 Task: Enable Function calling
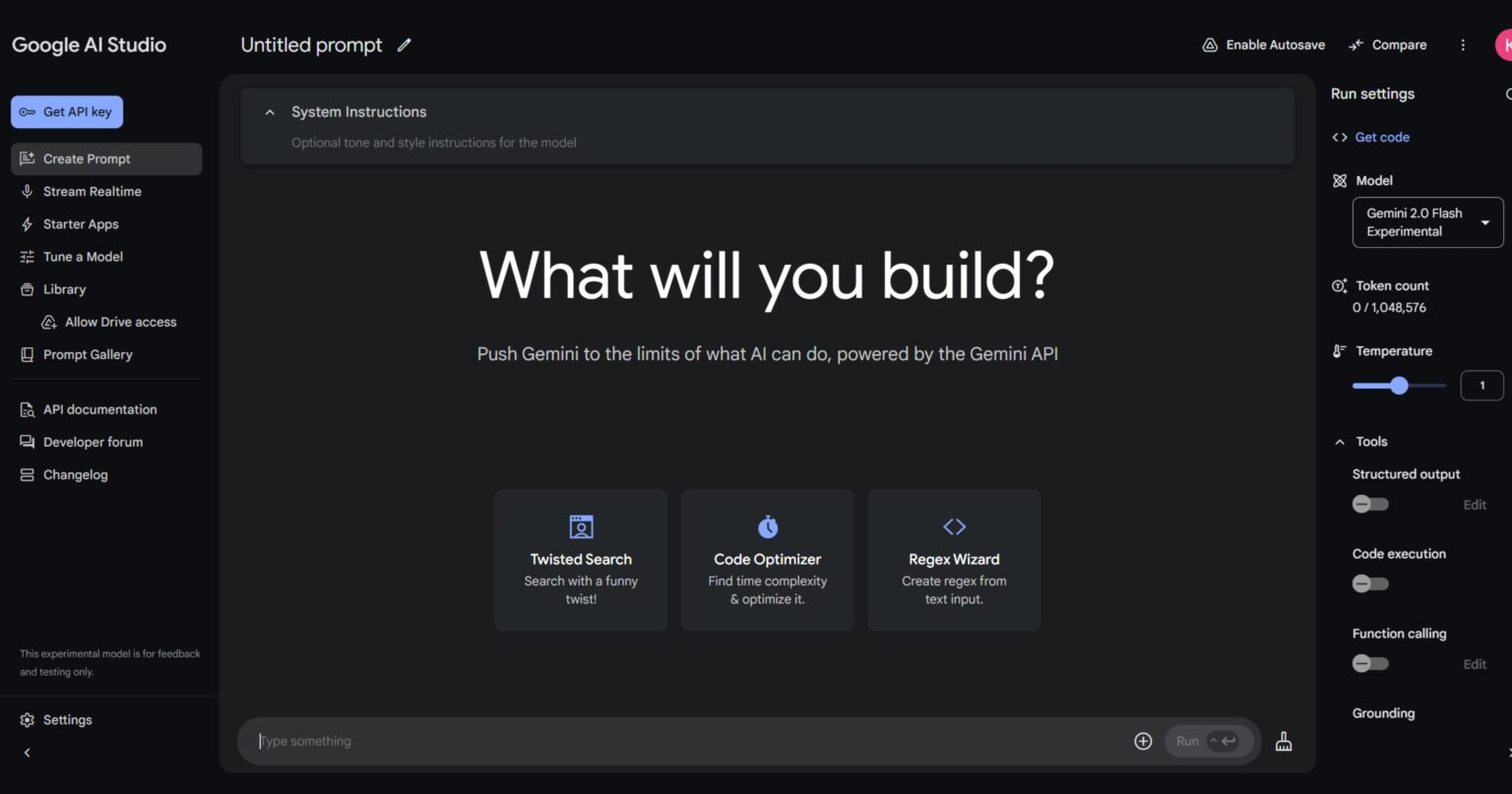(x=1369, y=663)
